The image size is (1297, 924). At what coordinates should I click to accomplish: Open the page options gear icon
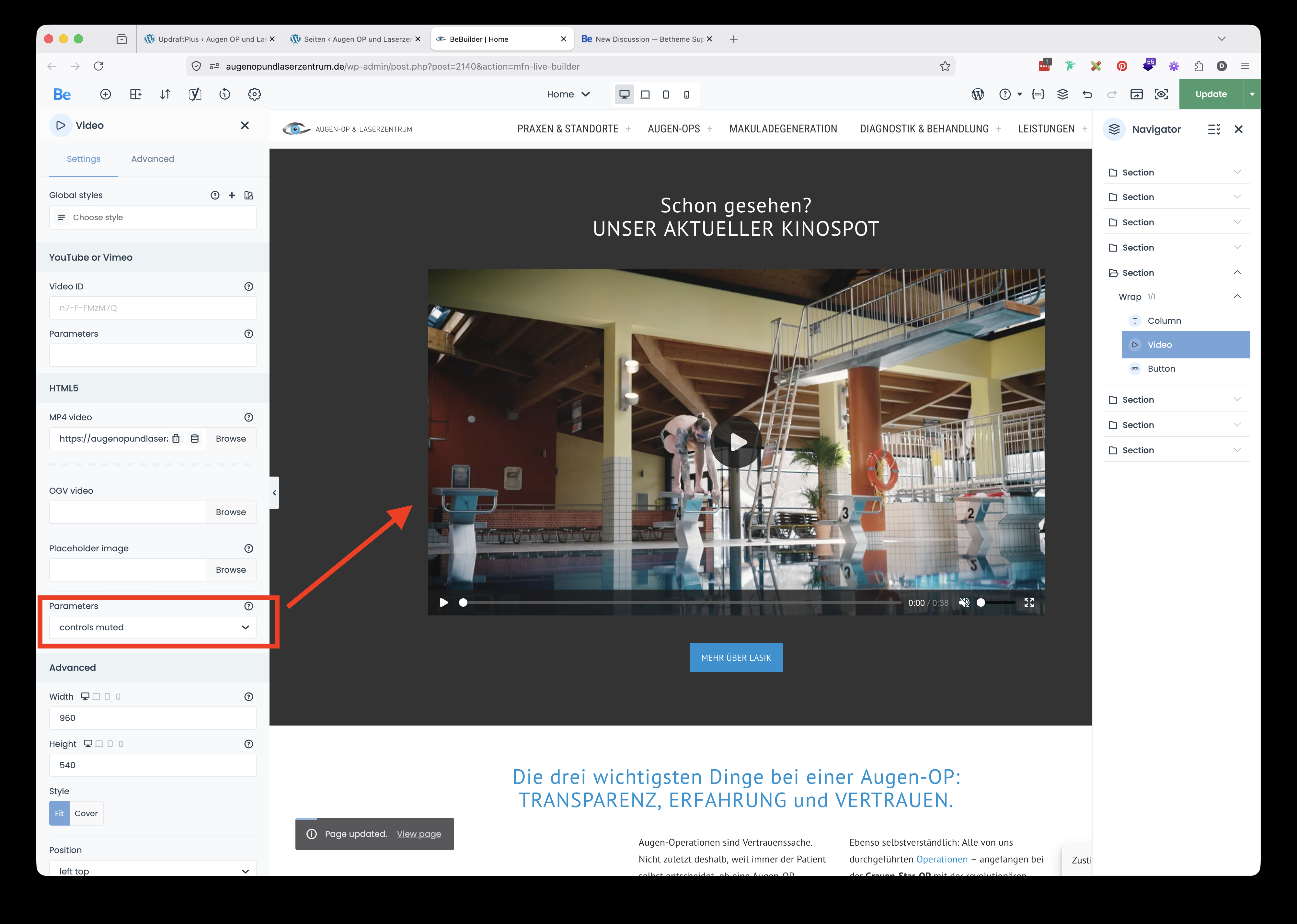coord(254,95)
